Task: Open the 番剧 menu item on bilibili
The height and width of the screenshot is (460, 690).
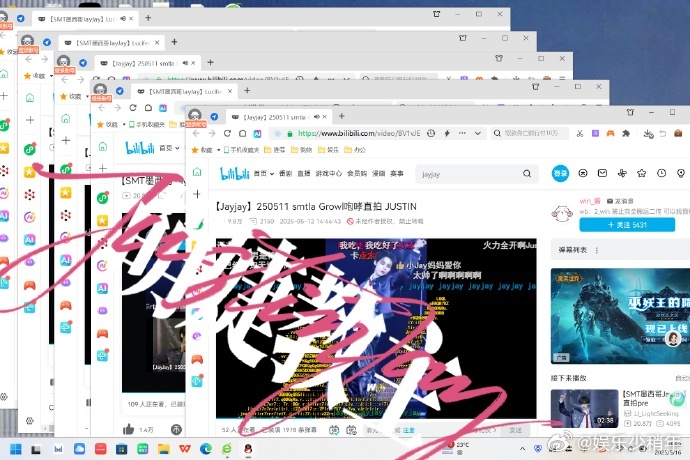Action: (286, 173)
